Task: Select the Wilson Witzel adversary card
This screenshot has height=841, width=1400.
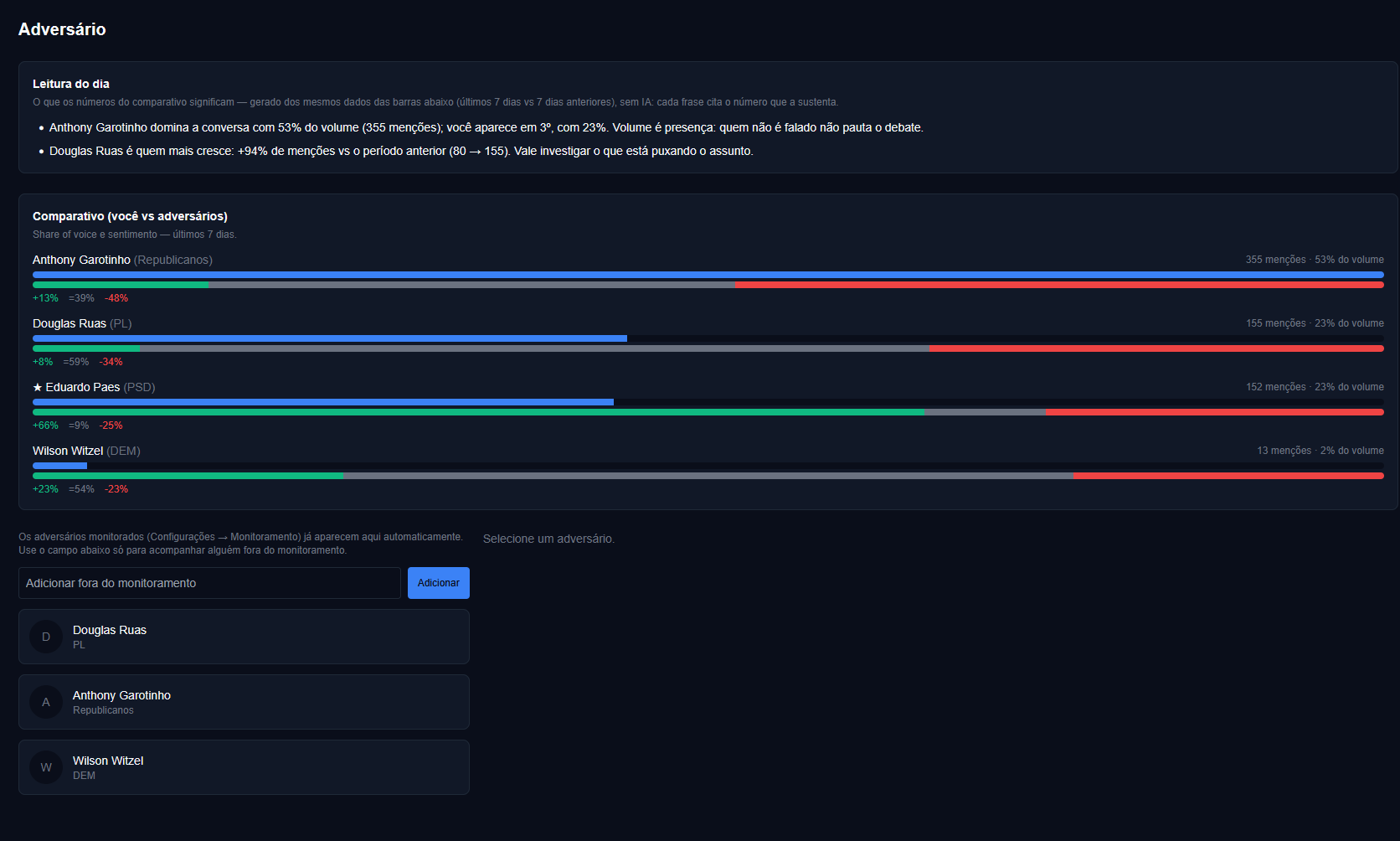Action: tap(244, 767)
